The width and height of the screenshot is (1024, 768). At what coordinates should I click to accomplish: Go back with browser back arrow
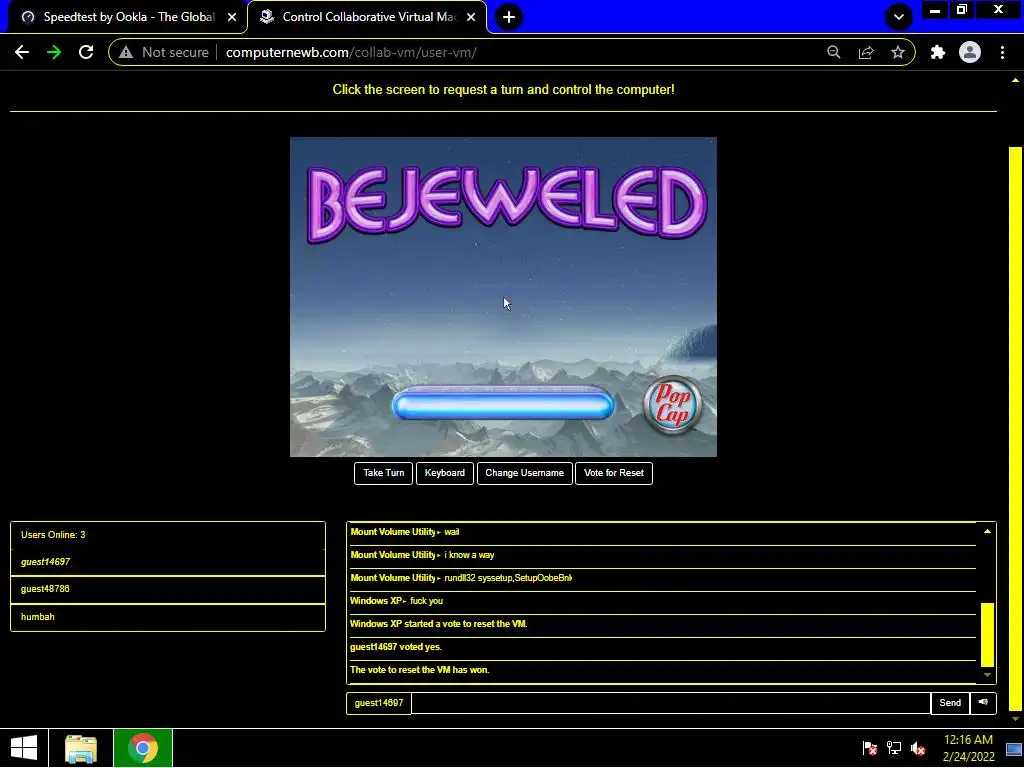pyautogui.click(x=22, y=52)
